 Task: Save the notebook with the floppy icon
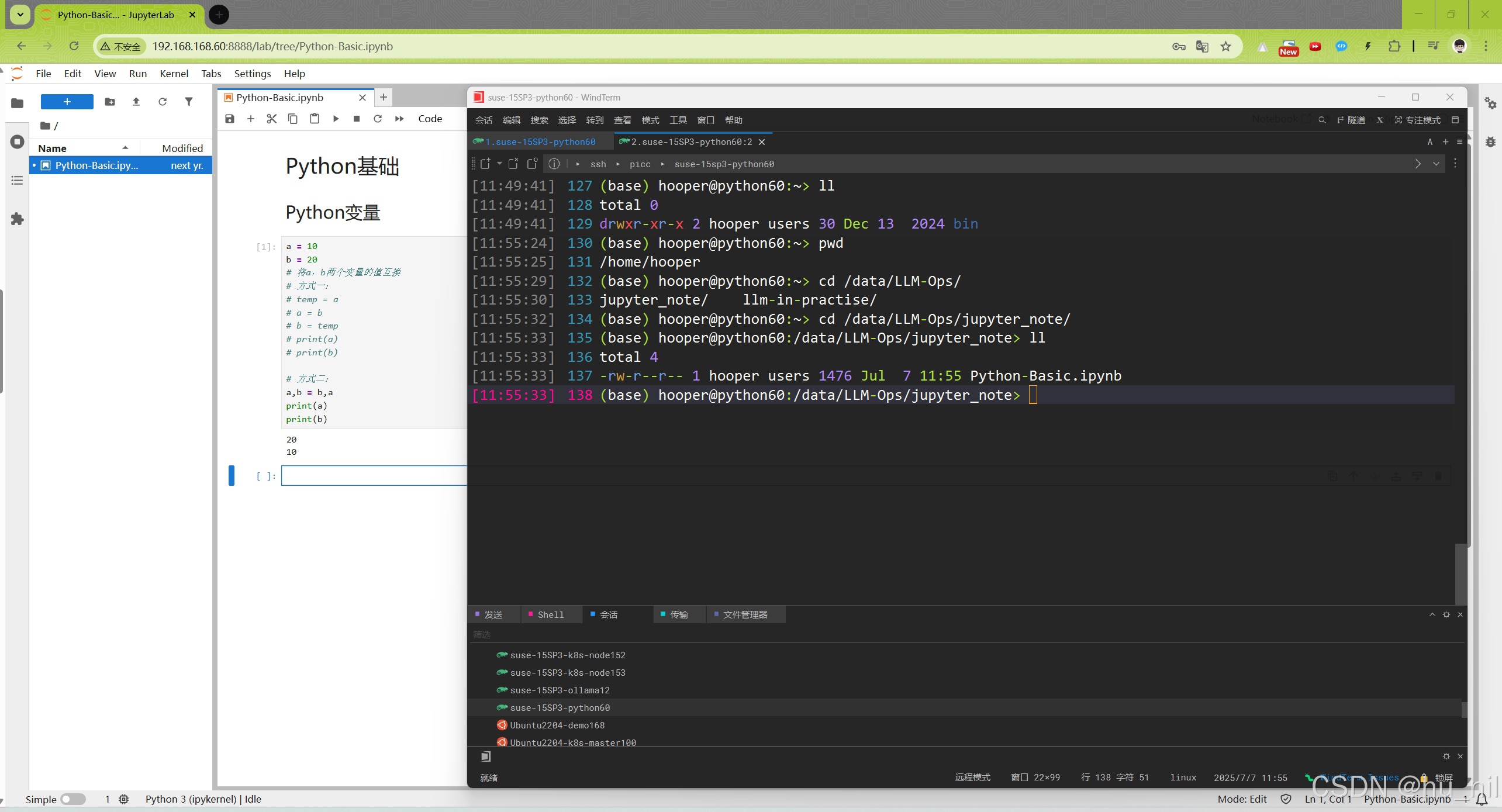229,119
